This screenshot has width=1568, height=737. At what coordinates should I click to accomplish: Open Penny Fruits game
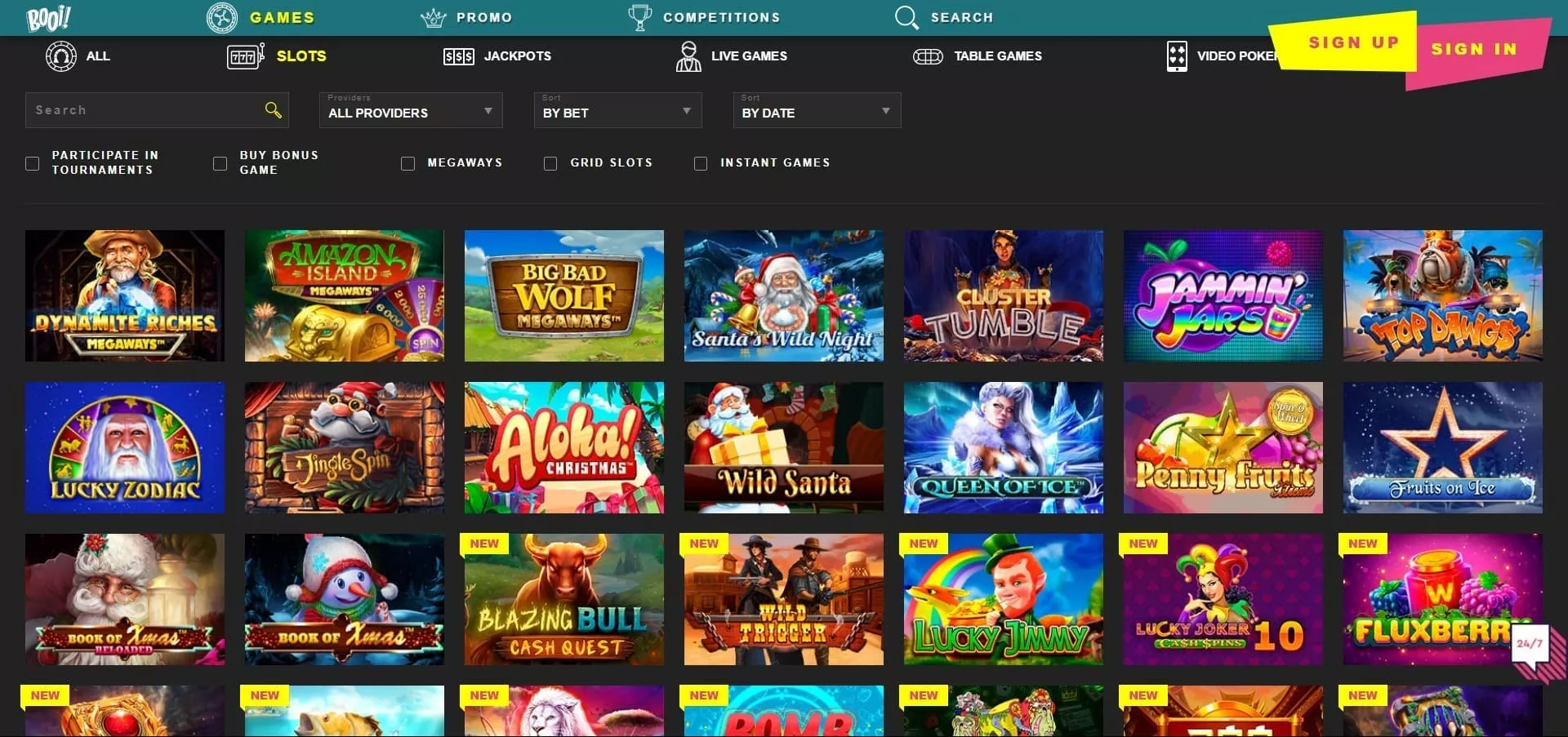coord(1223,447)
